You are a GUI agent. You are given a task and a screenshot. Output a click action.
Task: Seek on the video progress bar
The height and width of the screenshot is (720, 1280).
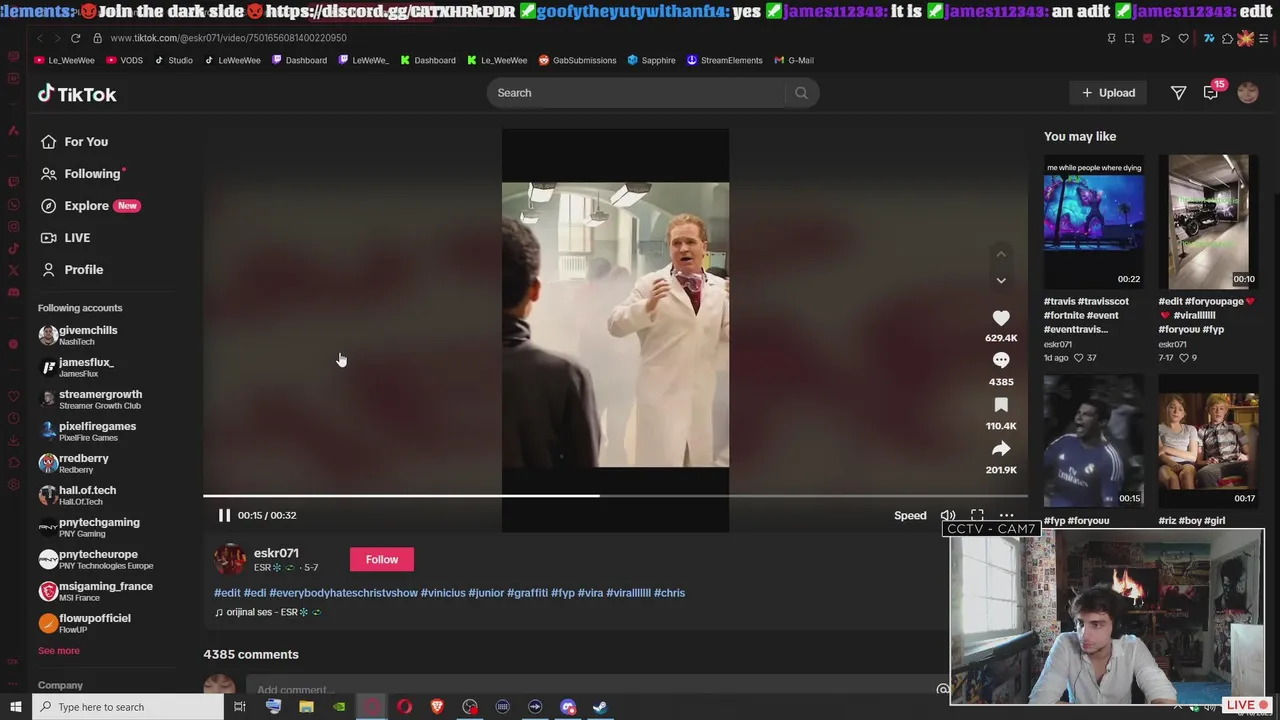pyautogui.click(x=615, y=495)
